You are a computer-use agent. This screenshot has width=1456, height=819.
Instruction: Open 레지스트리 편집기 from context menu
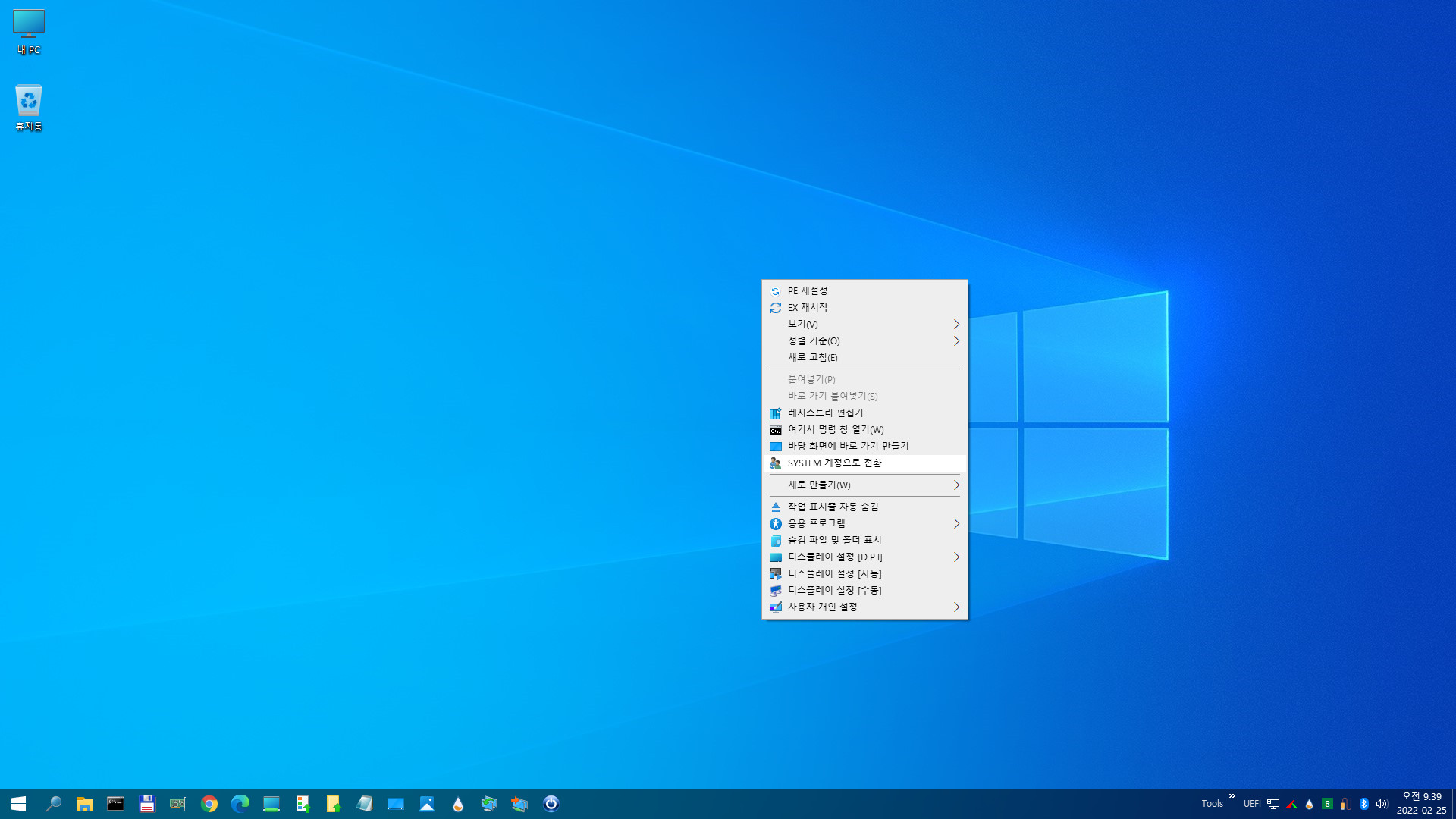(x=864, y=413)
